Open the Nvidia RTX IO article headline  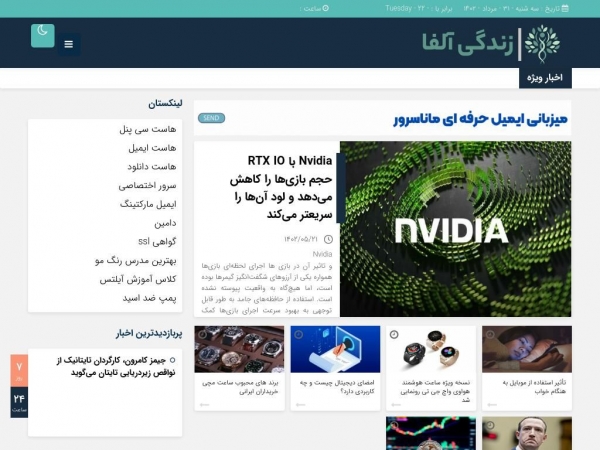click(281, 188)
